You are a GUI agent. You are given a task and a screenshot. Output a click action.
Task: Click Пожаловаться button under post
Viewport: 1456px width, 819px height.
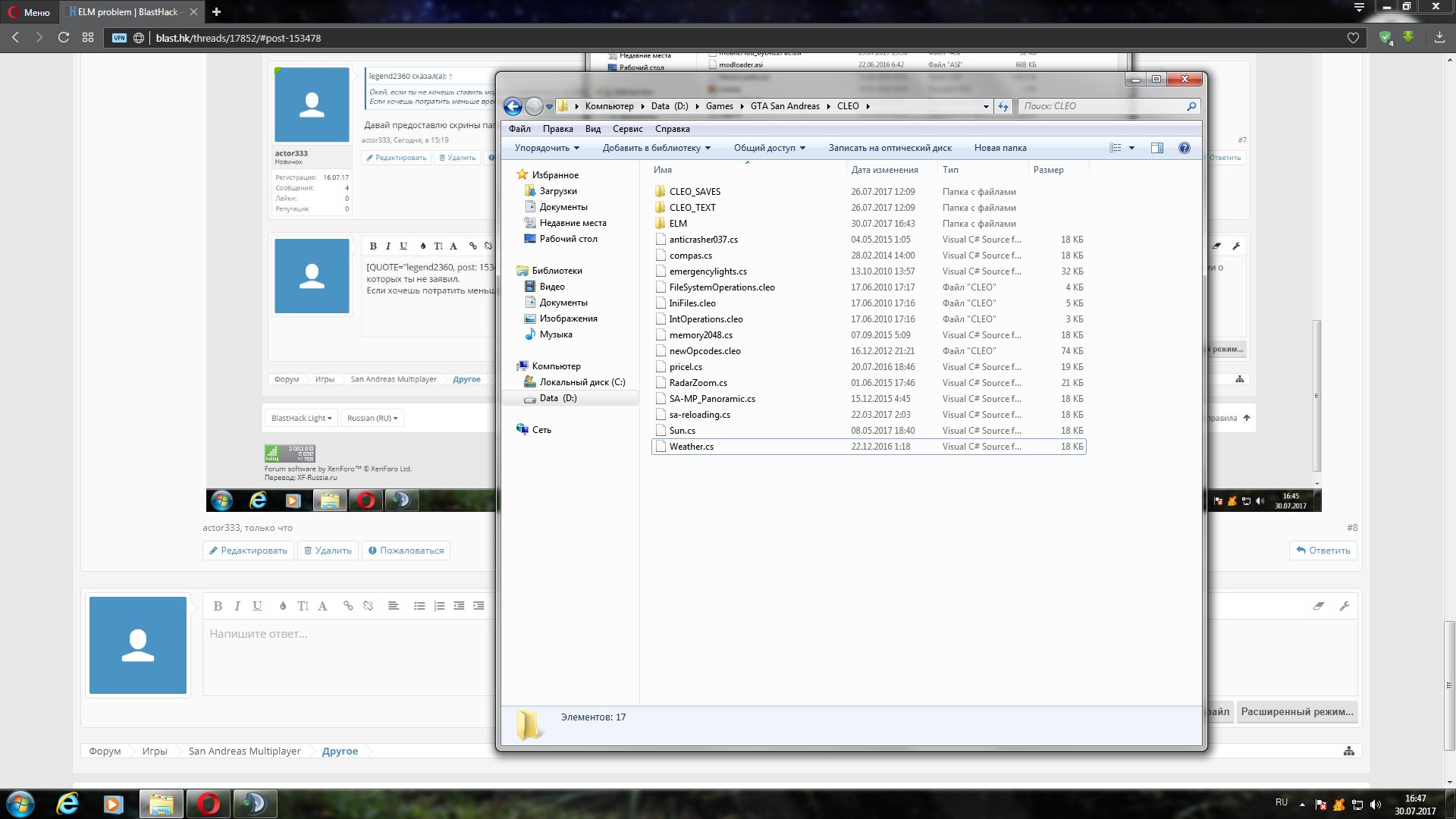click(x=406, y=551)
